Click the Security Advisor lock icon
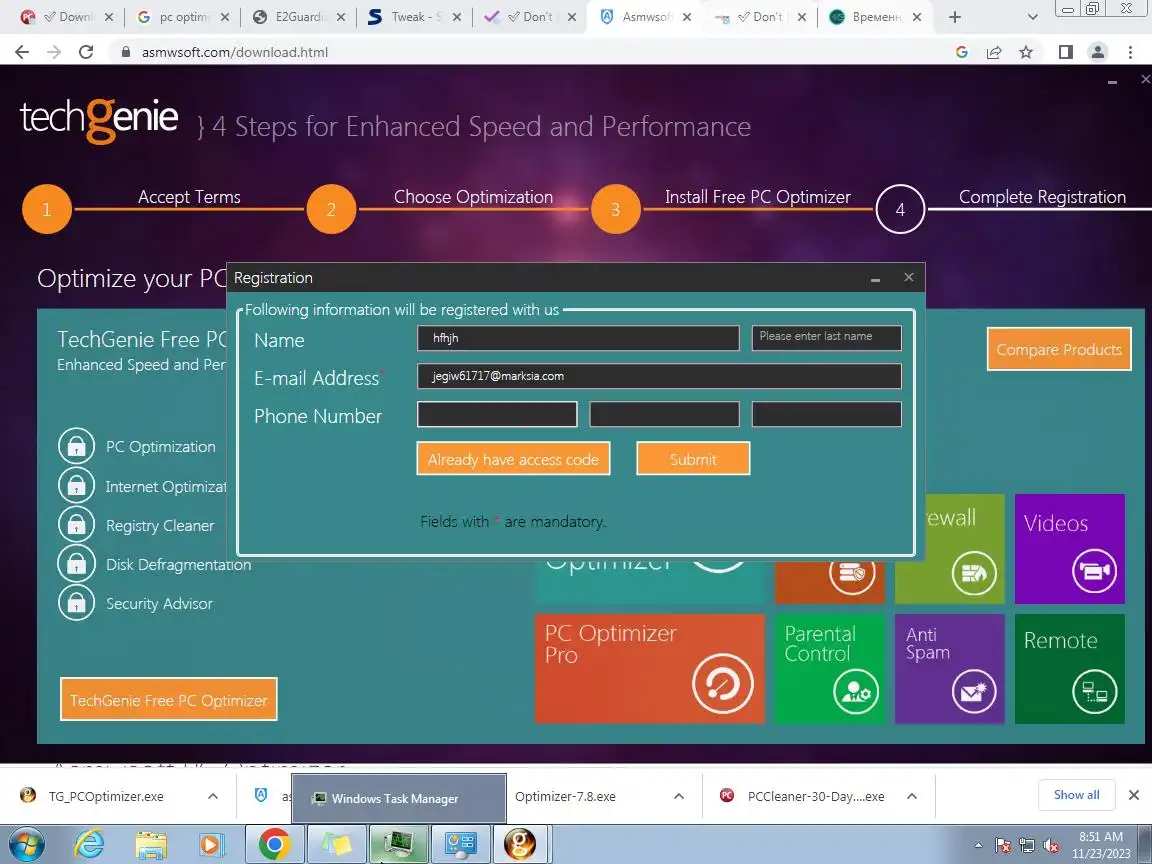Viewport: 1152px width, 864px height. (76, 602)
